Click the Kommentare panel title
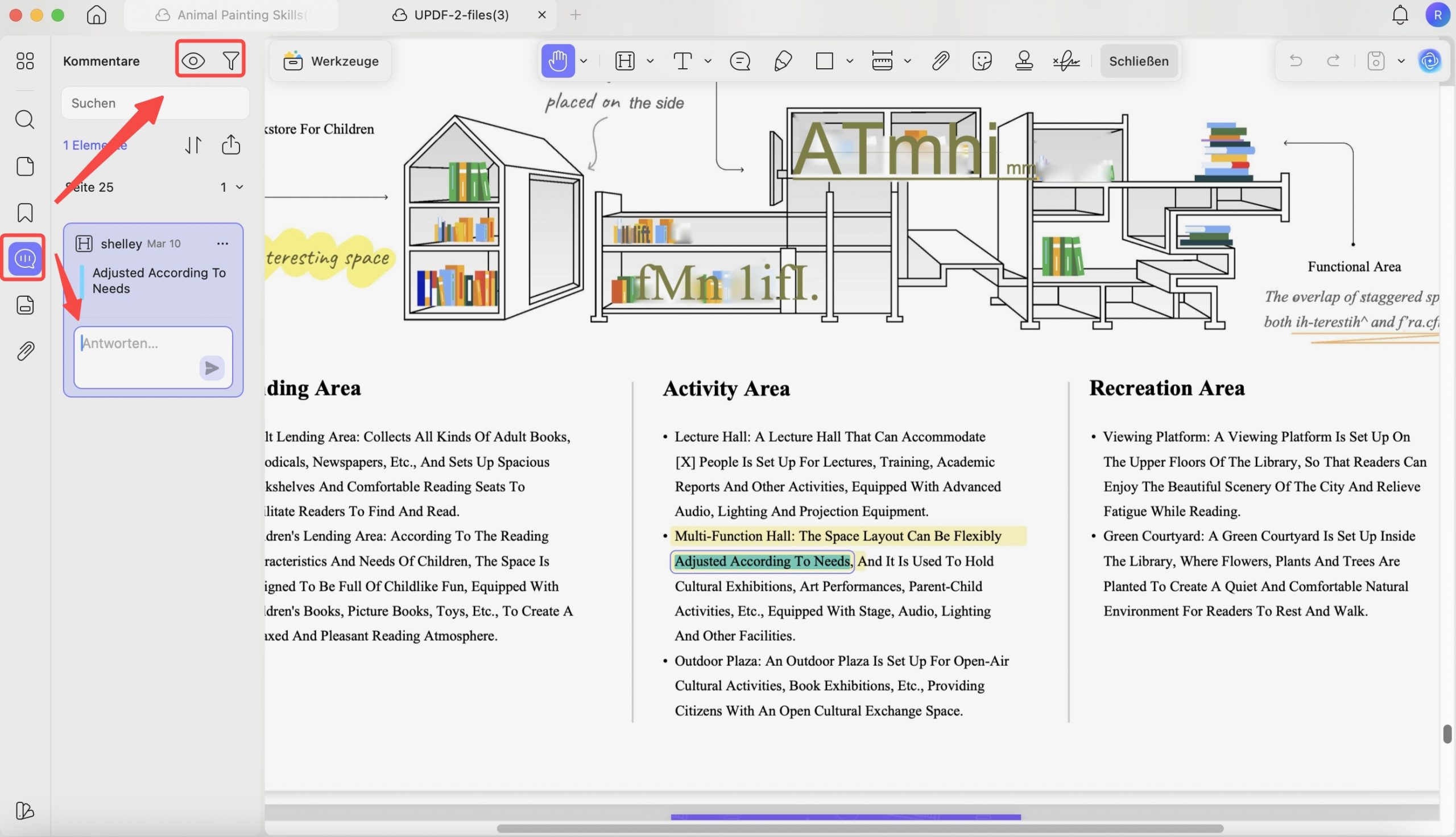The width and height of the screenshot is (1456, 837). 101,61
